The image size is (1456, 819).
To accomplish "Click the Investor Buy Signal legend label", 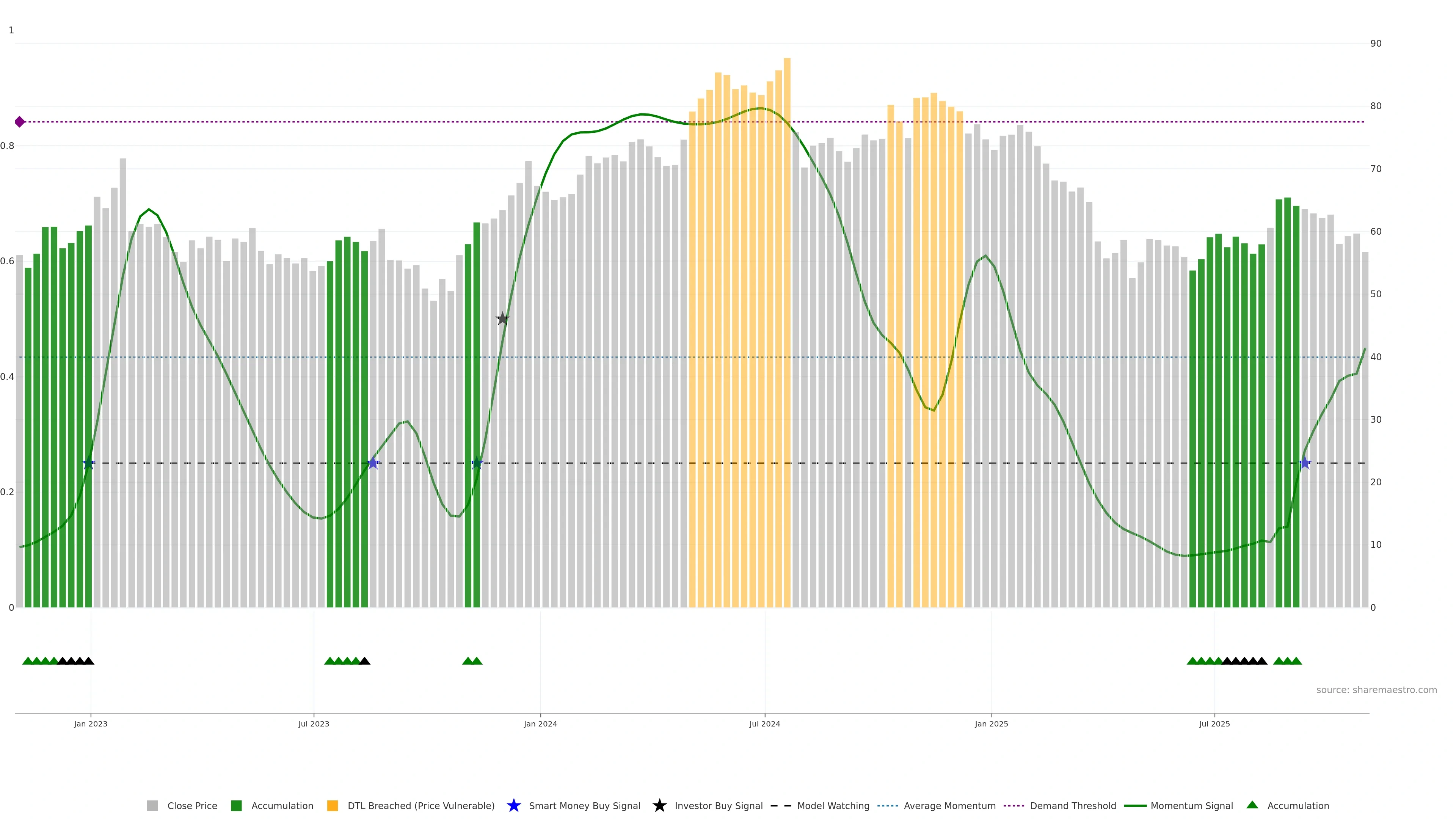I will tap(719, 805).
